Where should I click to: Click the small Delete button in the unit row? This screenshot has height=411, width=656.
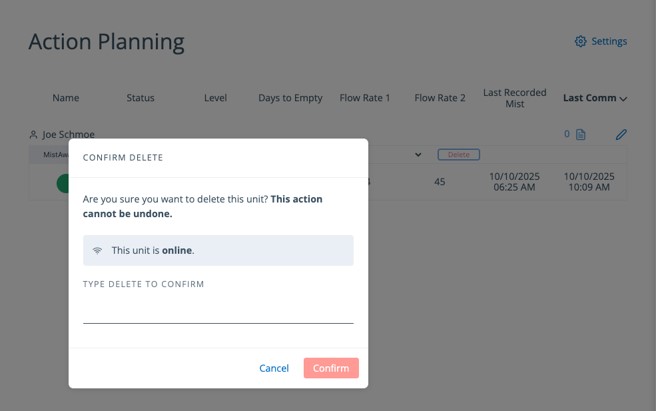coord(458,155)
